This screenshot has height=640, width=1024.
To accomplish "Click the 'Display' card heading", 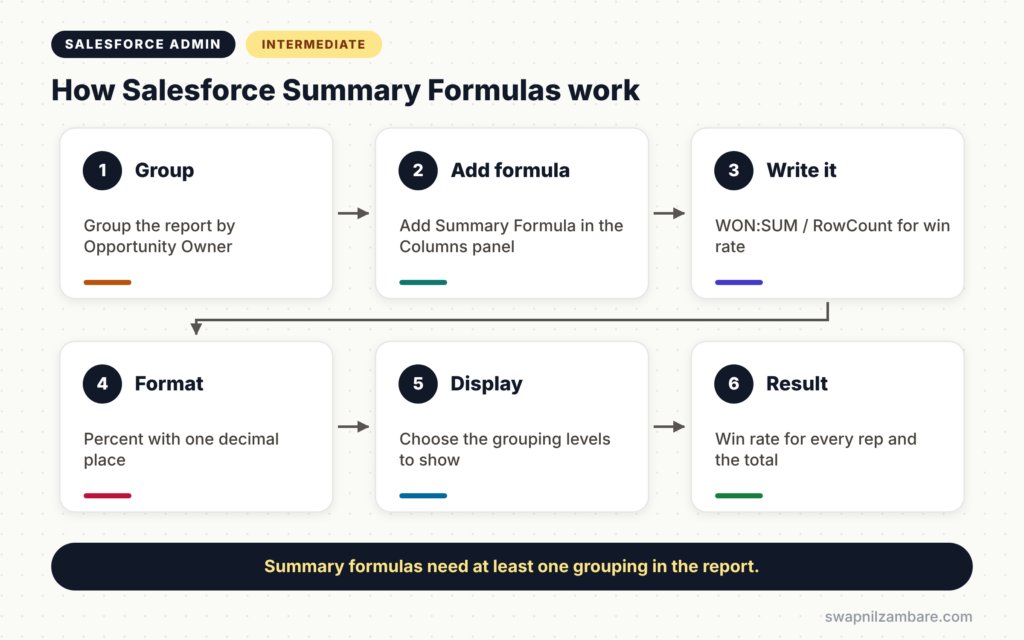I will pos(486,384).
